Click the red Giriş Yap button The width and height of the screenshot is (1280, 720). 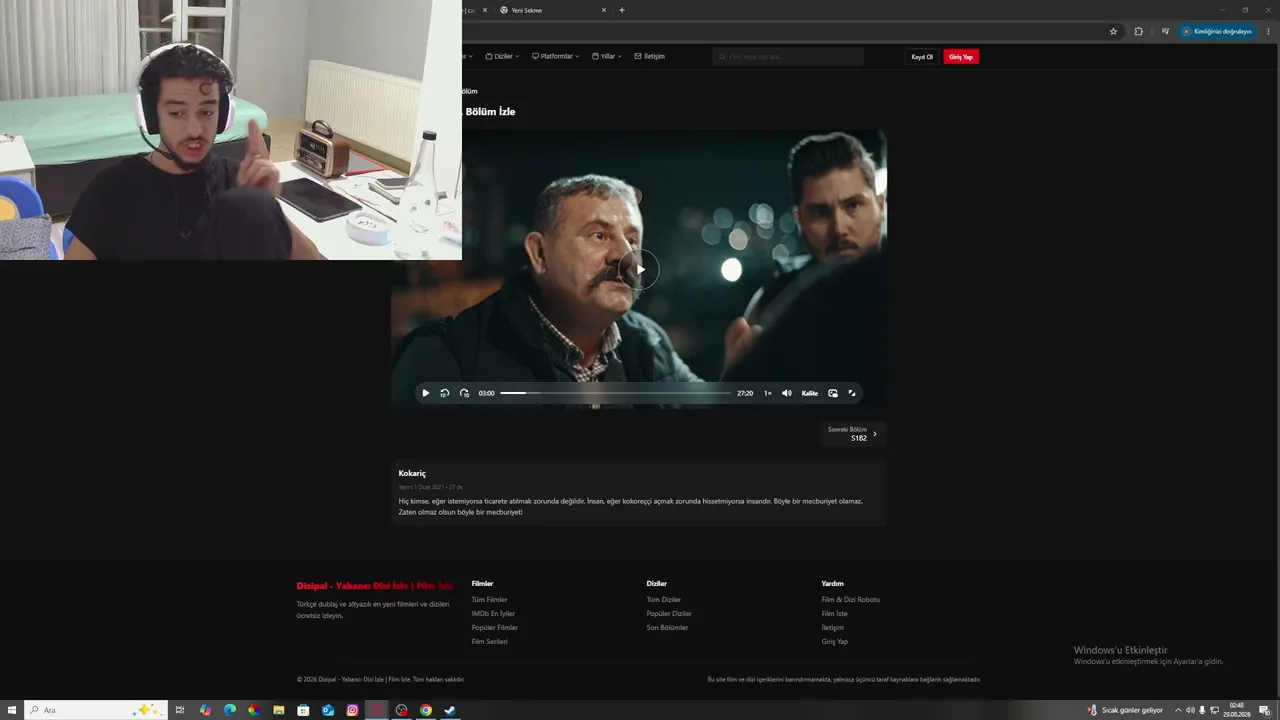(x=961, y=57)
